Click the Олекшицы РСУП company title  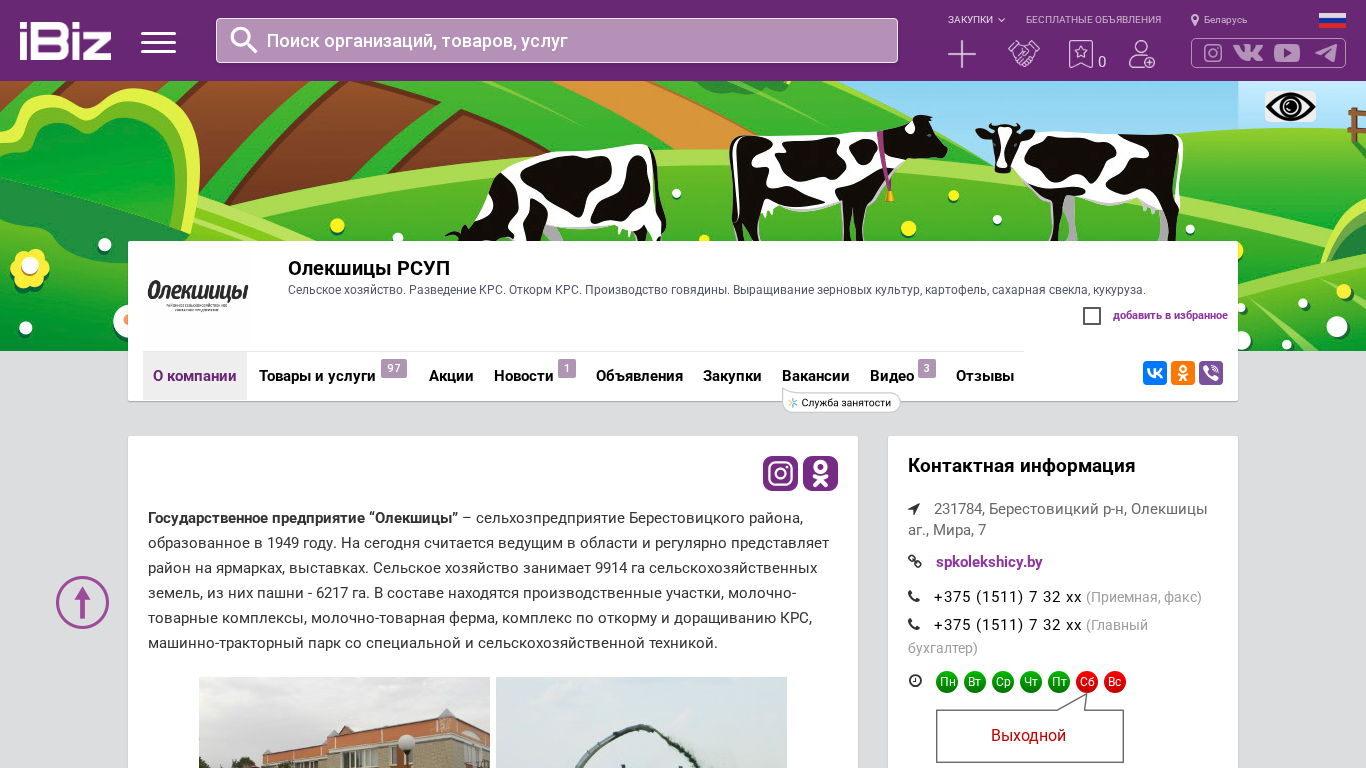coord(369,268)
